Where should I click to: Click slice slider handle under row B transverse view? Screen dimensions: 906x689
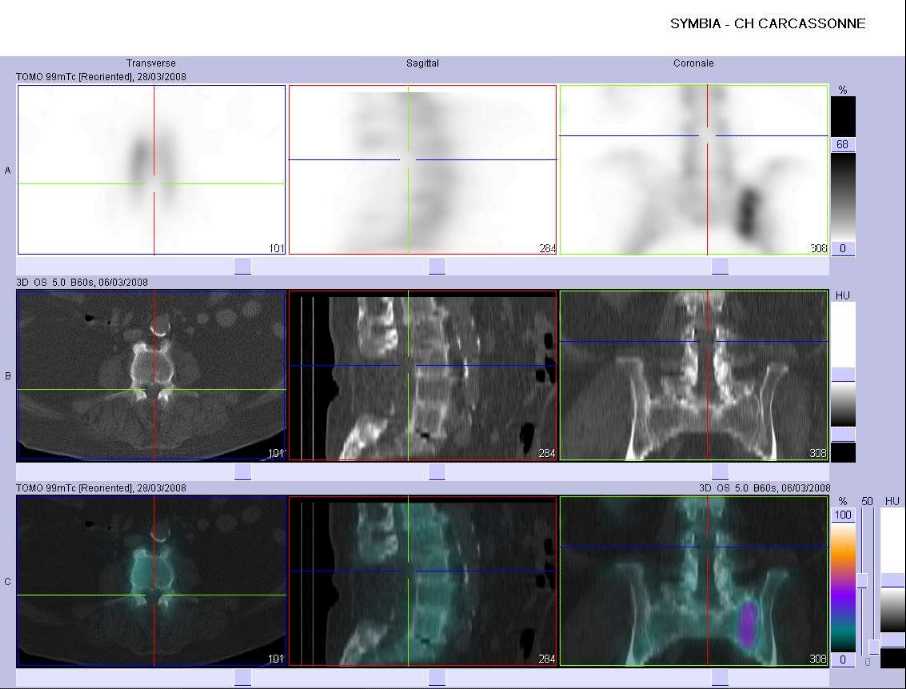tap(243, 472)
